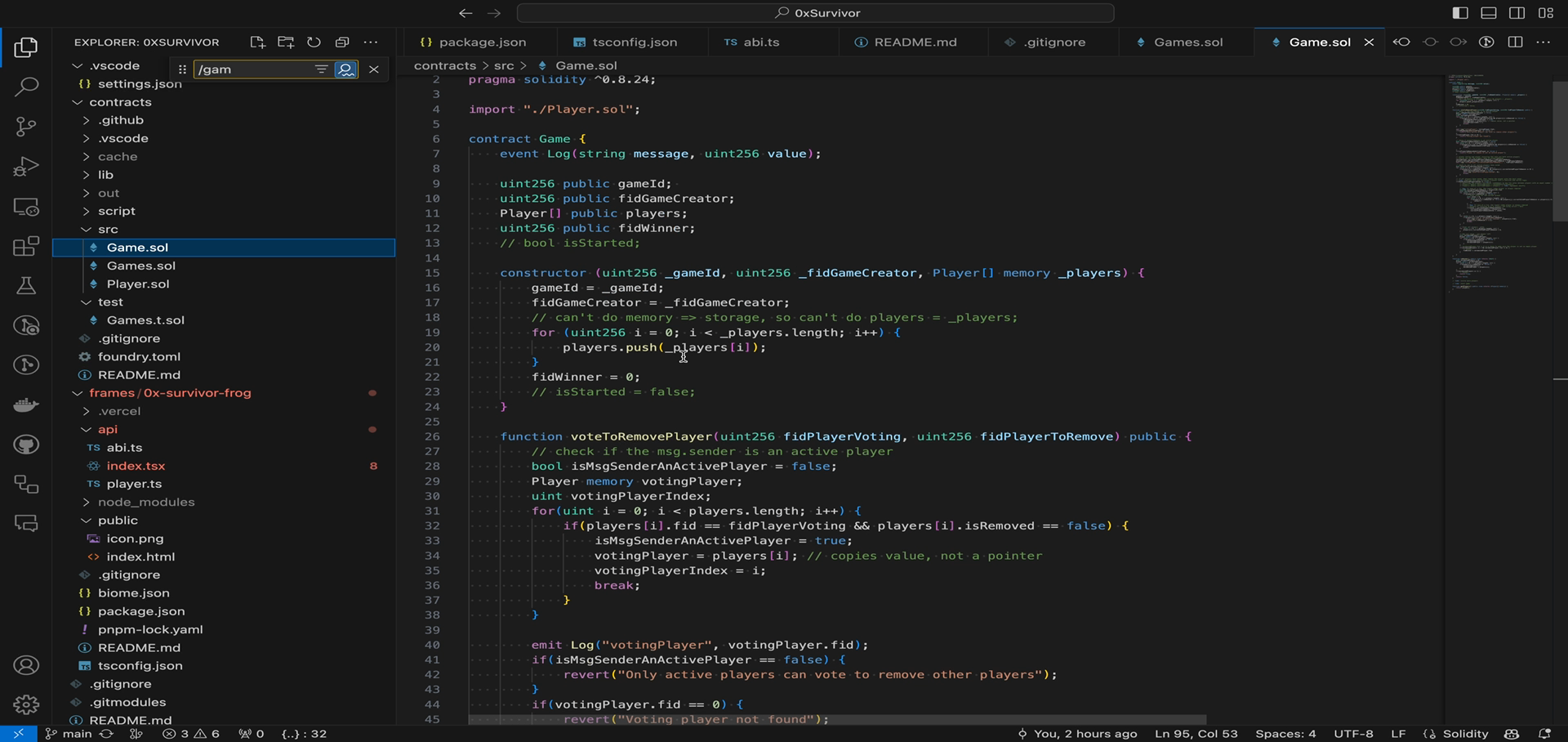Open the remote window indicator in status bar
1568x742 pixels.
[18, 734]
